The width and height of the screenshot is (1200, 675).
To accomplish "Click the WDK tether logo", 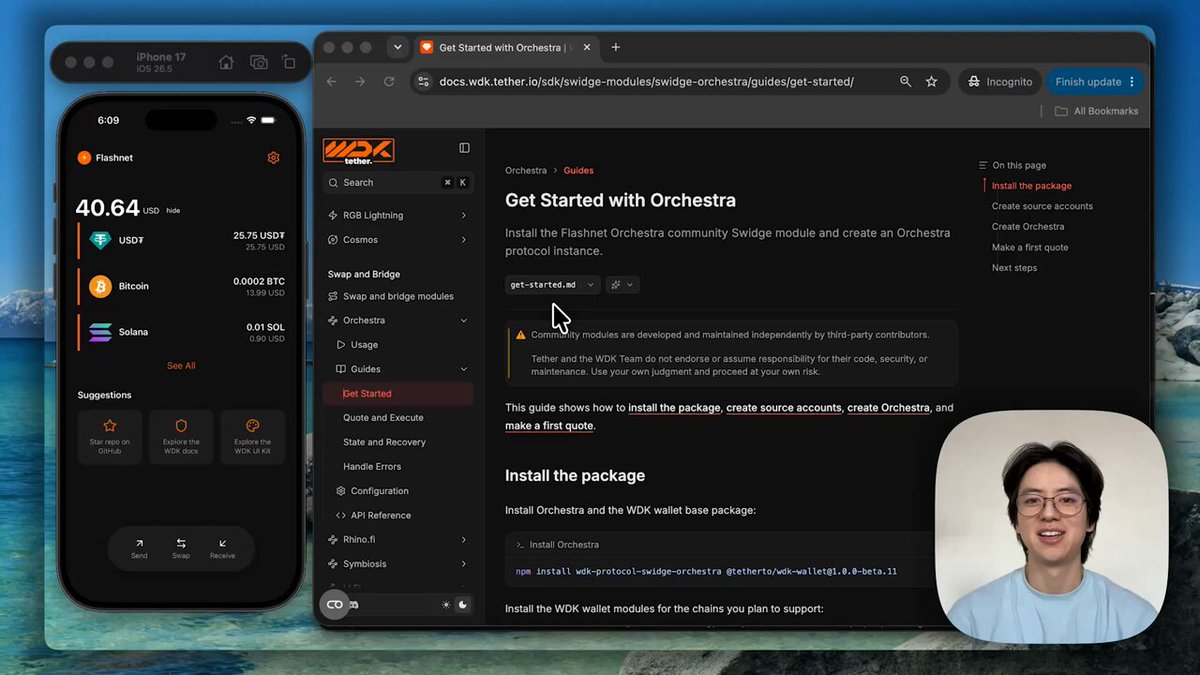I will pyautogui.click(x=358, y=151).
